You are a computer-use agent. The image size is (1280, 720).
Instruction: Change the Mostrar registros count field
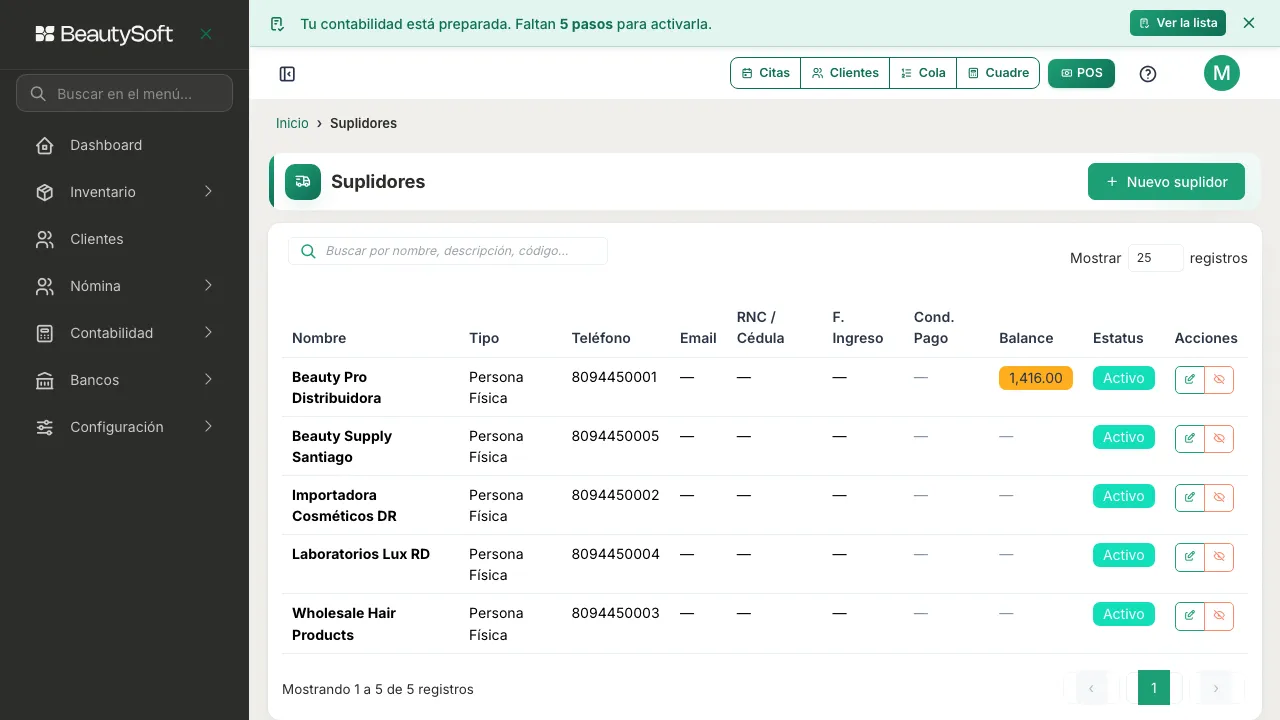[1156, 258]
